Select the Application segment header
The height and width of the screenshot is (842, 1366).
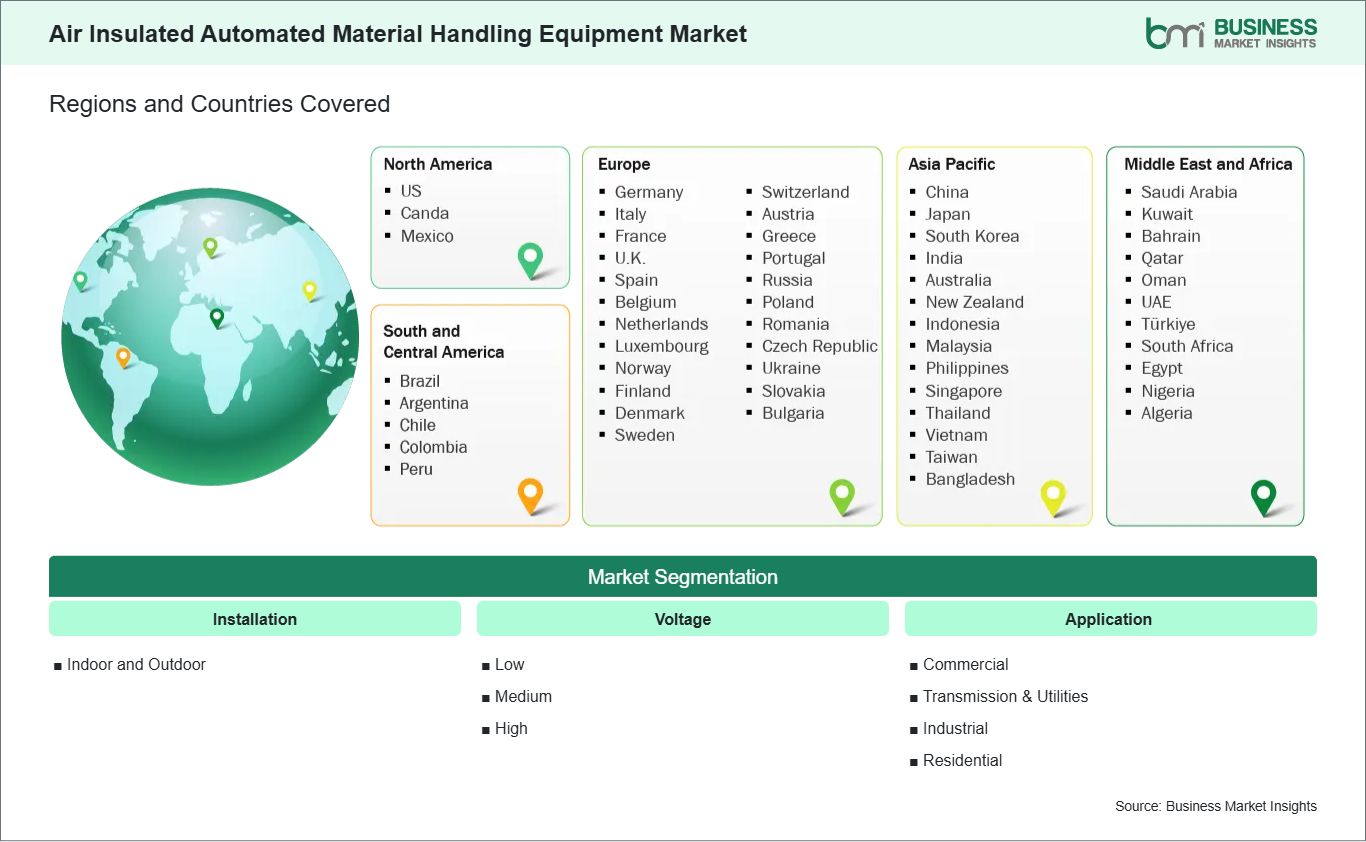[x=1109, y=619]
